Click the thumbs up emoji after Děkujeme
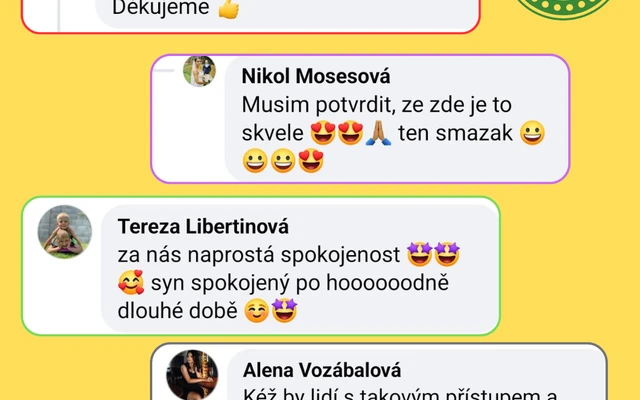Viewport: 640px width, 400px height. (x=229, y=8)
